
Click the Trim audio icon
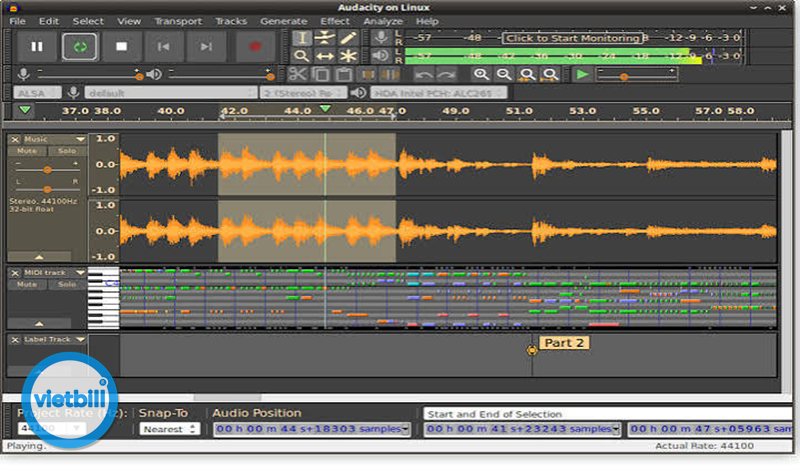point(367,75)
